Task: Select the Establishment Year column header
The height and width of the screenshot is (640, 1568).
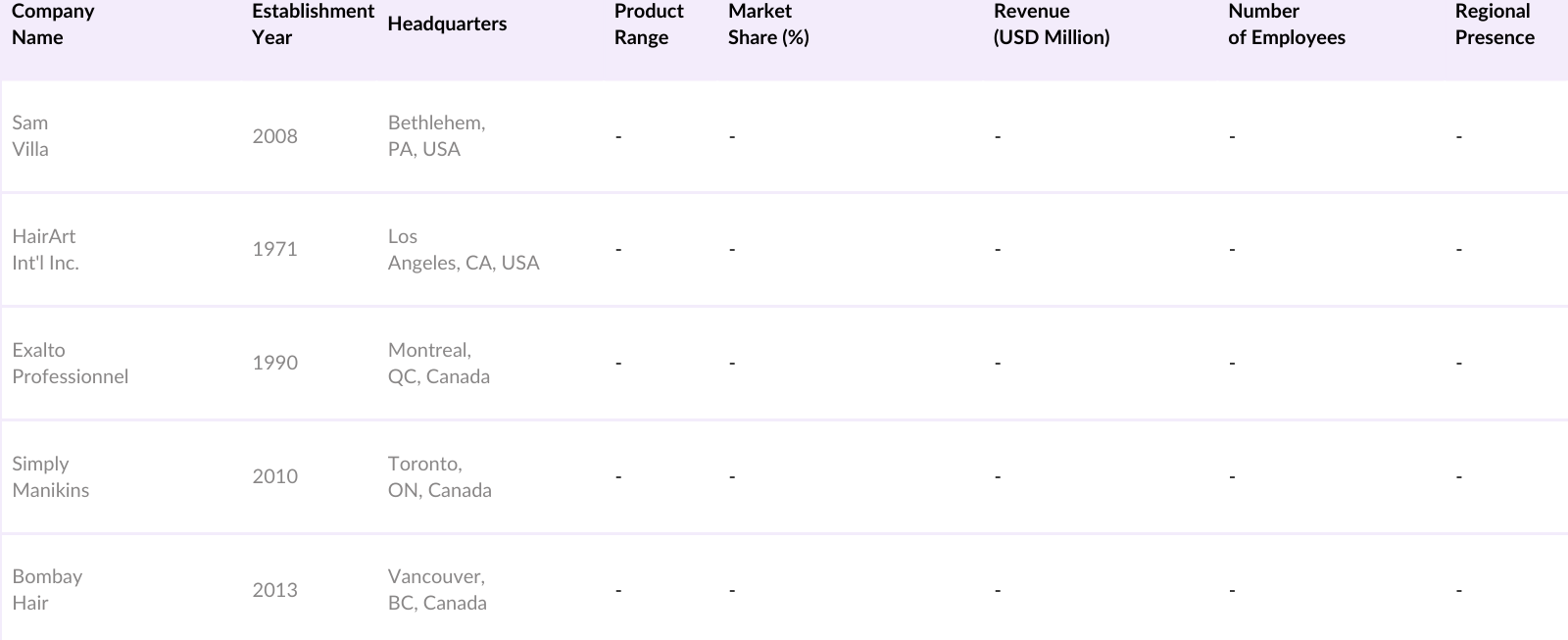Action: (313, 25)
